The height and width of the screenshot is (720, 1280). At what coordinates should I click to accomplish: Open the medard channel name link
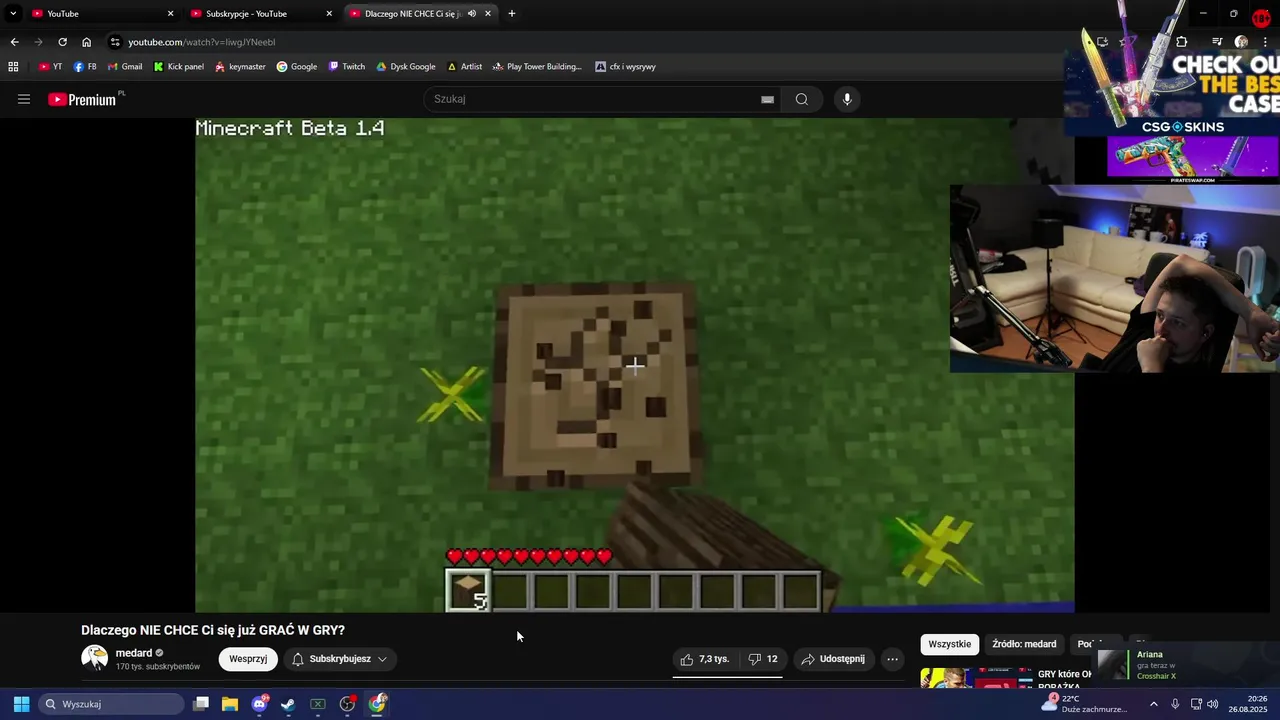pyautogui.click(x=134, y=653)
